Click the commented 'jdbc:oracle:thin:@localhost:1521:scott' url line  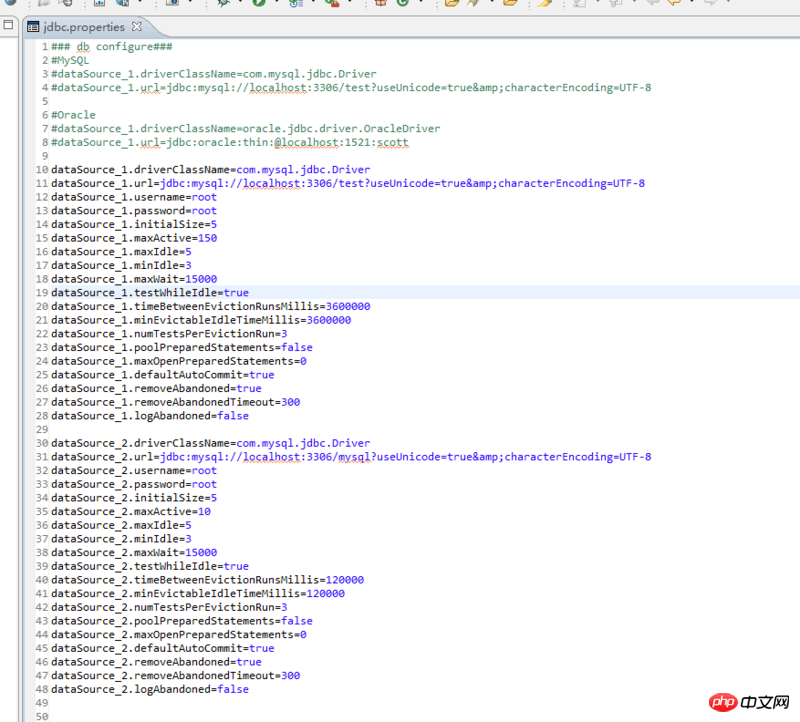coord(230,143)
